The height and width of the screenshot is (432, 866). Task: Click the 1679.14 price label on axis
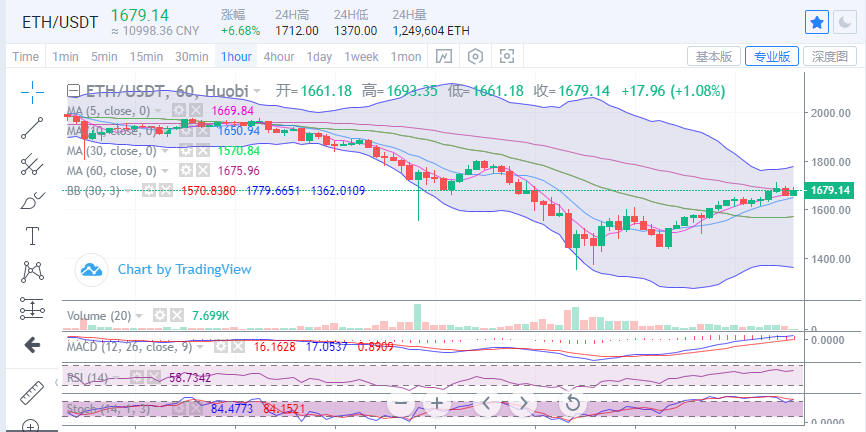pyautogui.click(x=830, y=191)
